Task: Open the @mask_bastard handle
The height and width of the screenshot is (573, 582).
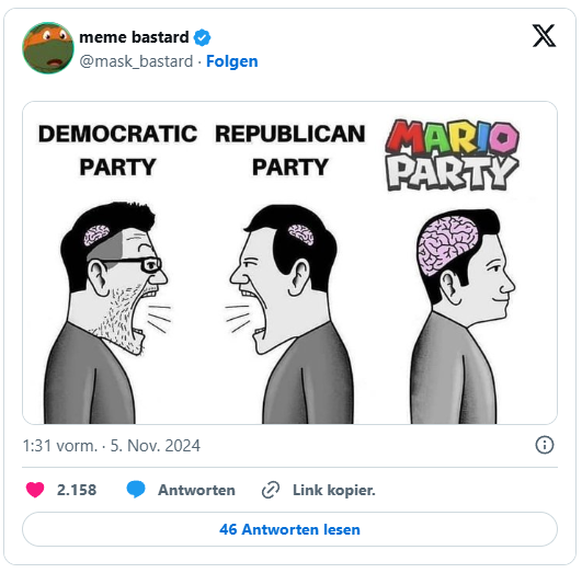Action: click(136, 62)
